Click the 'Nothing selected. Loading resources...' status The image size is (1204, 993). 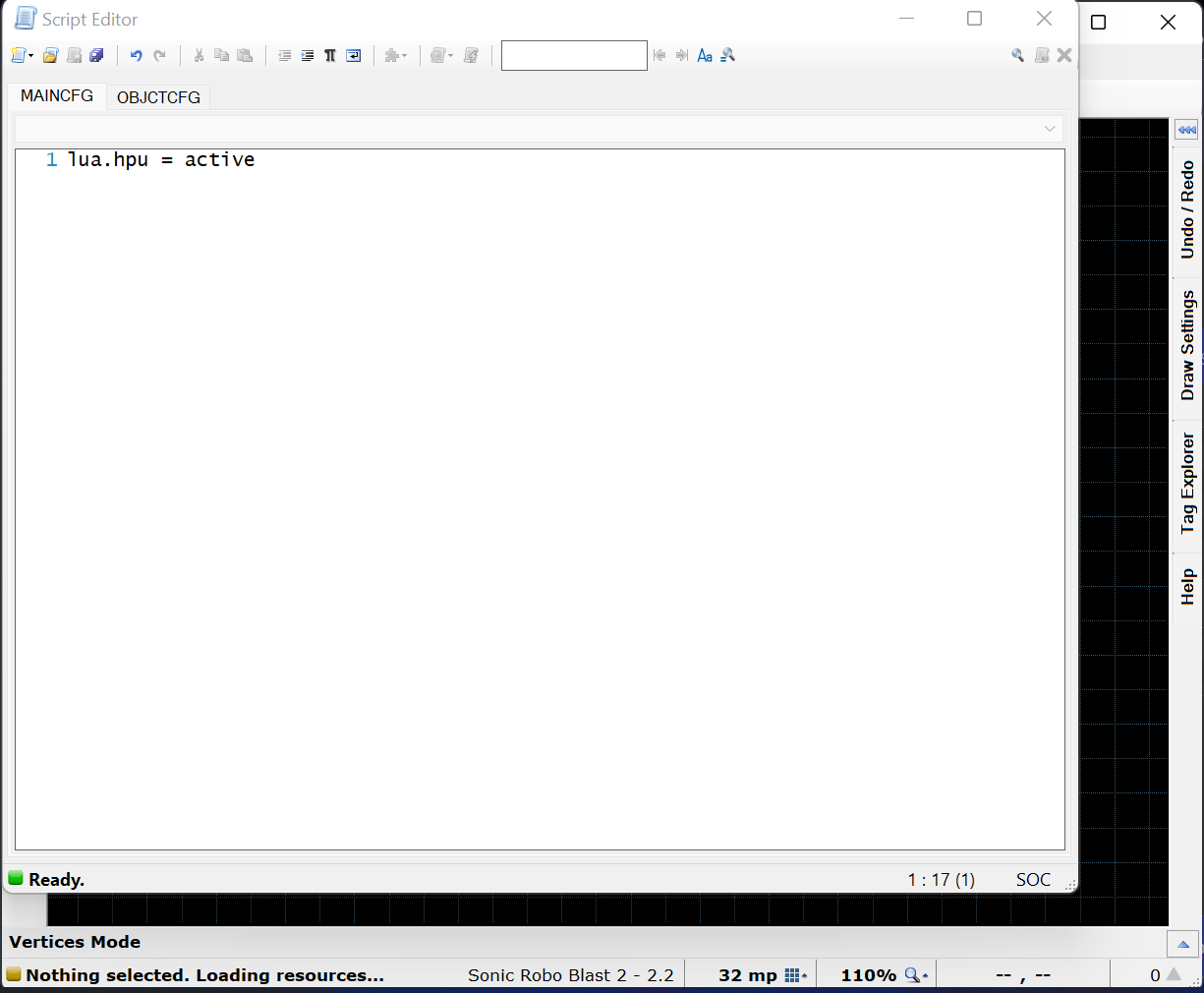(204, 975)
